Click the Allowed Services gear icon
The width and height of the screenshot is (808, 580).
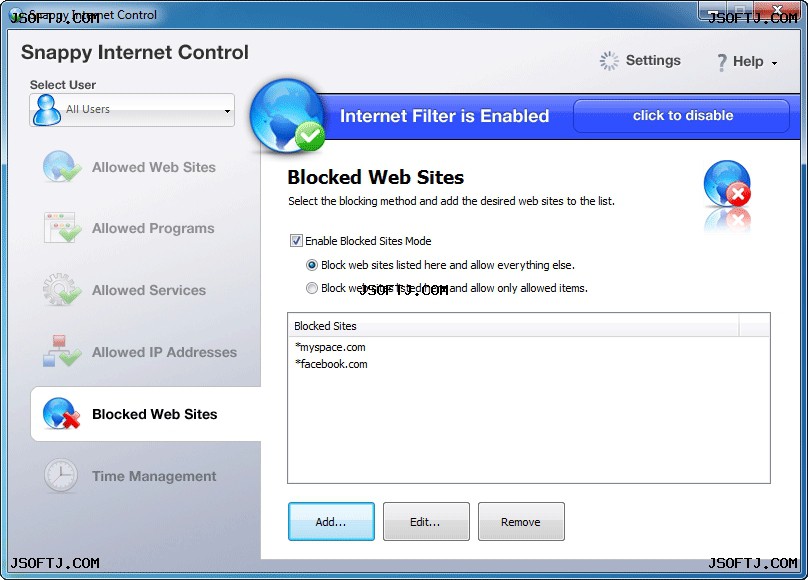(62, 289)
